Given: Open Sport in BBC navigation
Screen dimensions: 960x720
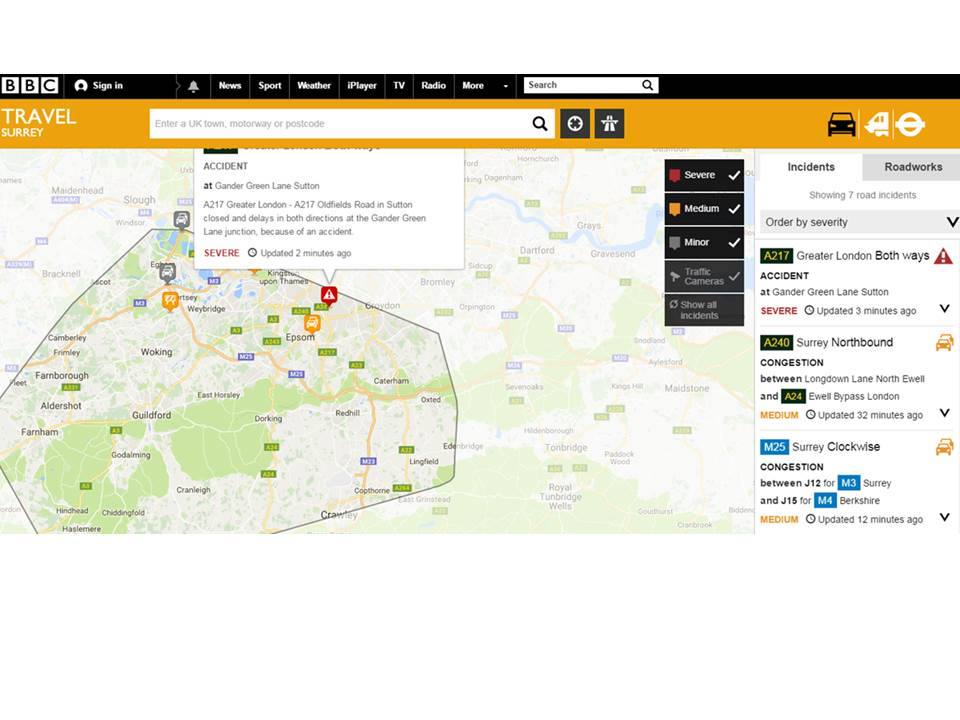Looking at the screenshot, I should pos(269,86).
